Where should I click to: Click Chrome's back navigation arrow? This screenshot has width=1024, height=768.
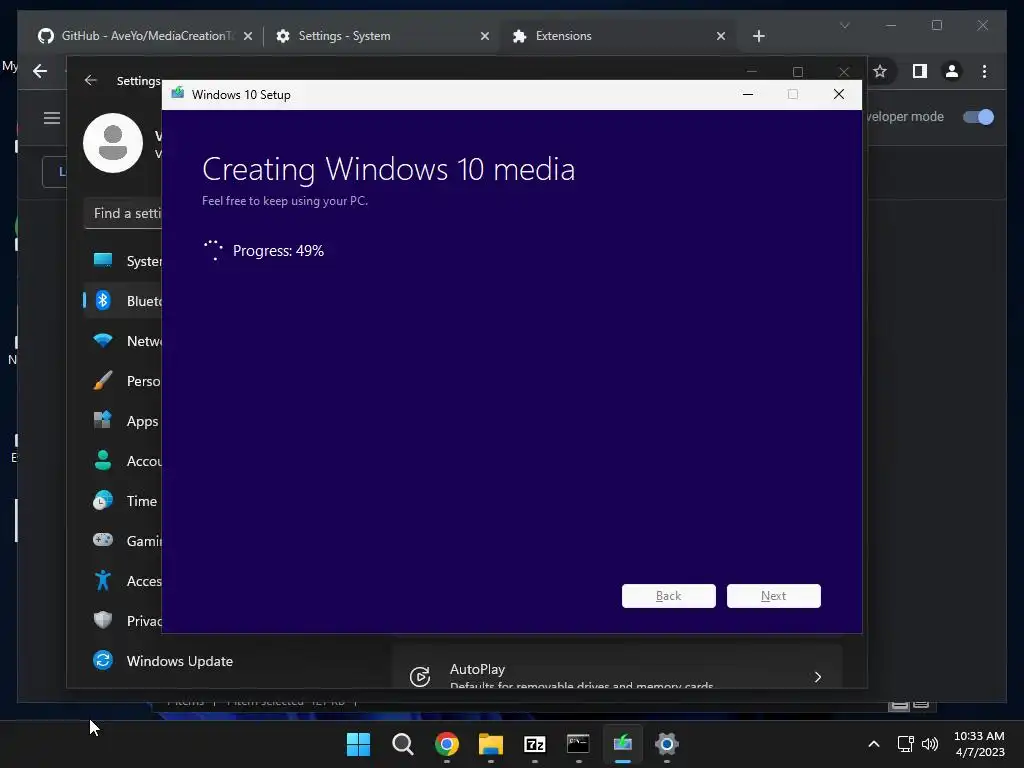40,71
